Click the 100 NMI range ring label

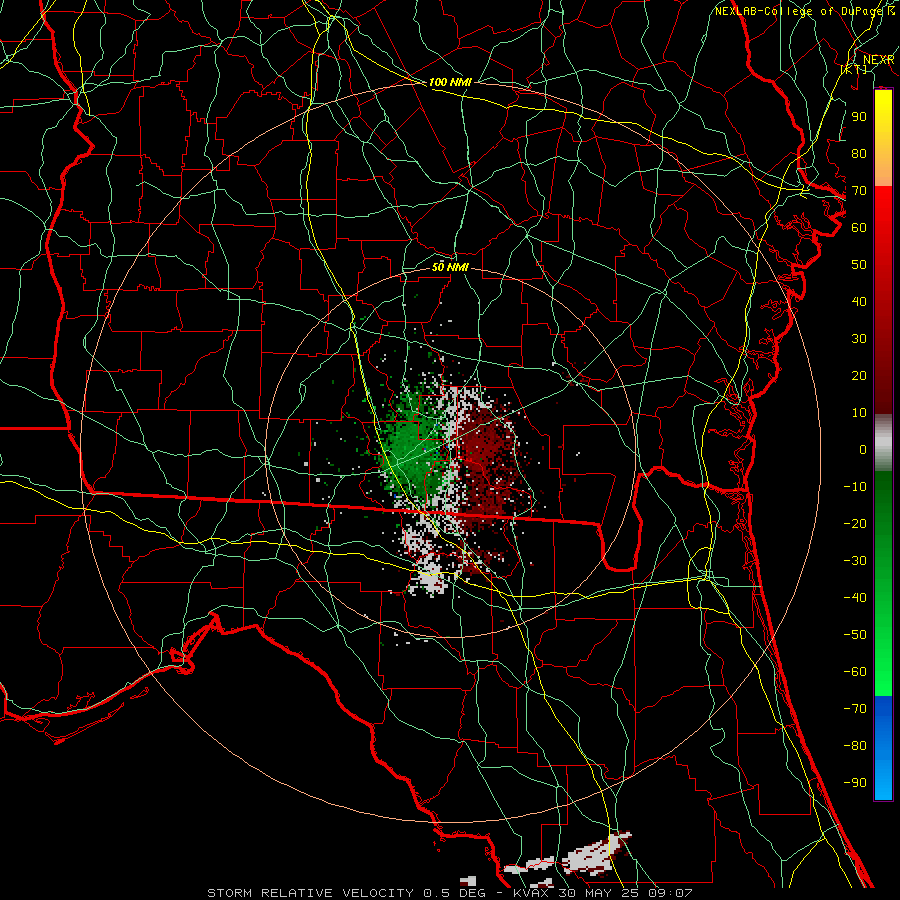450,82
